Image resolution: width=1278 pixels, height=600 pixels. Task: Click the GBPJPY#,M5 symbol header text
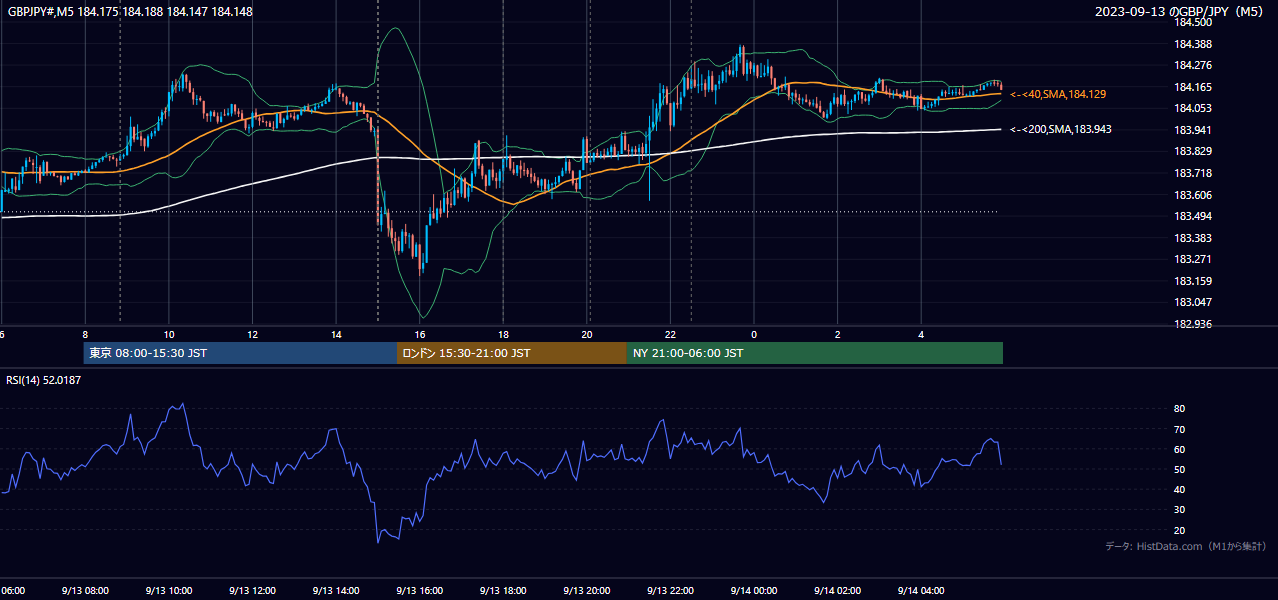pyautogui.click(x=39, y=11)
